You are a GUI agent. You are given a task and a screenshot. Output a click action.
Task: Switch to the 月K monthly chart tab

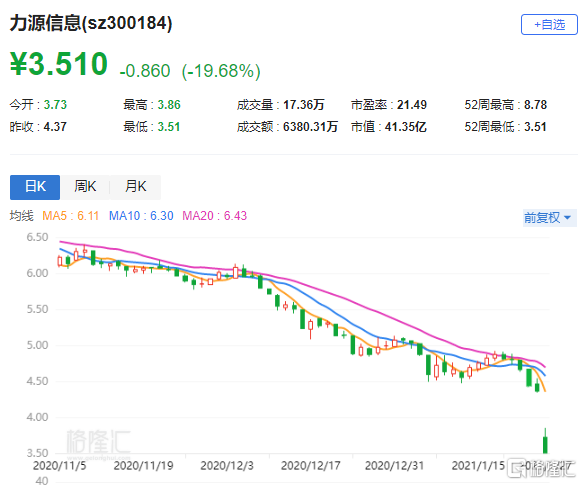pos(135,187)
